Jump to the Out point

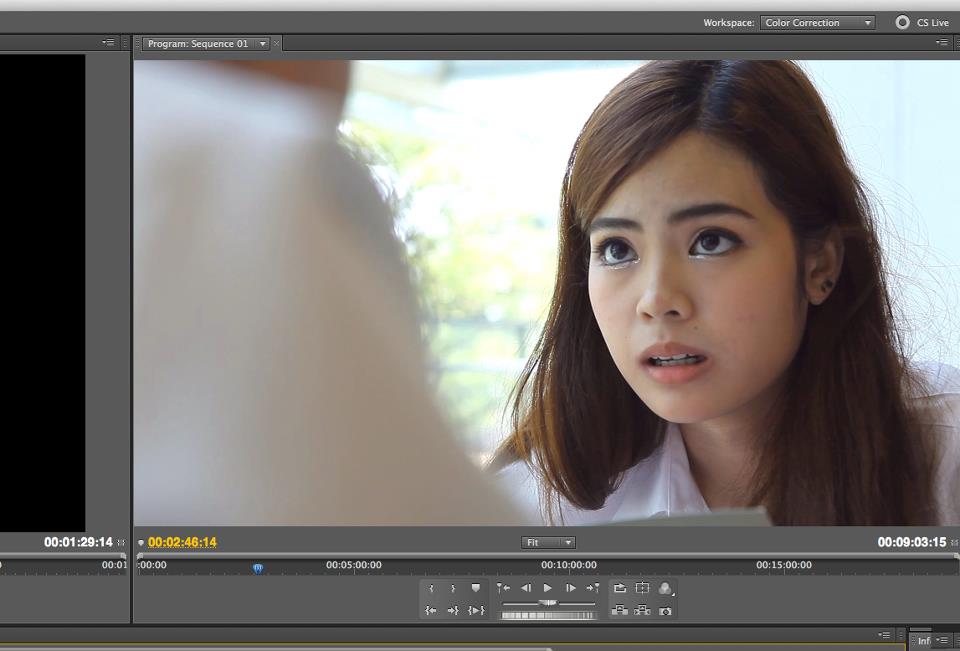[x=453, y=611]
